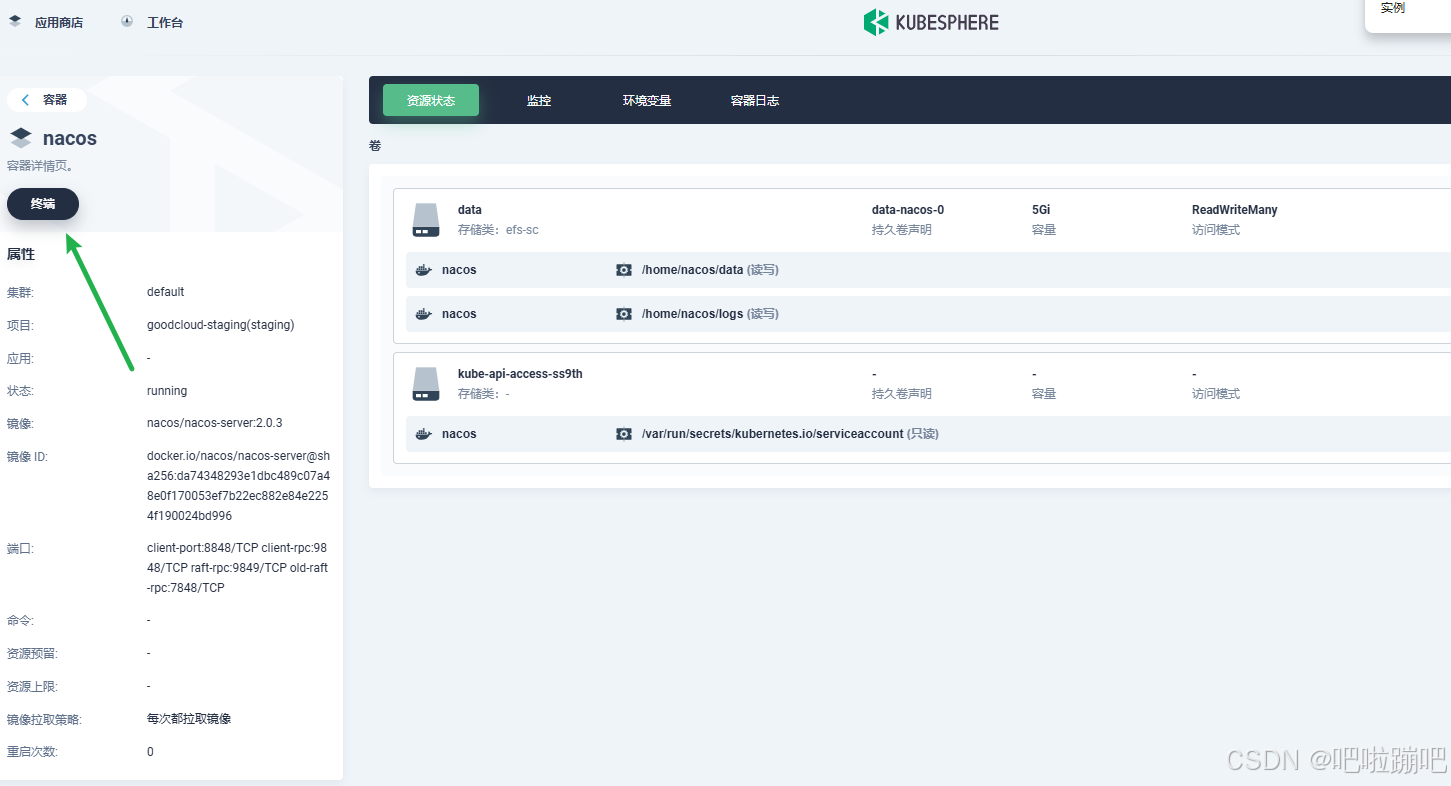Click the 每次都拉取镜像 pull policy value
Viewport: 1451px width, 786px height.
click(x=189, y=719)
